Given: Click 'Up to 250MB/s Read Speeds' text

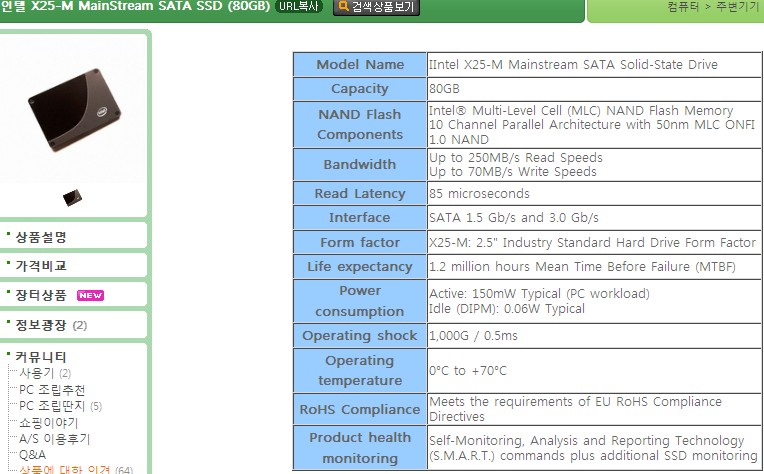Looking at the screenshot, I should coord(516,157).
